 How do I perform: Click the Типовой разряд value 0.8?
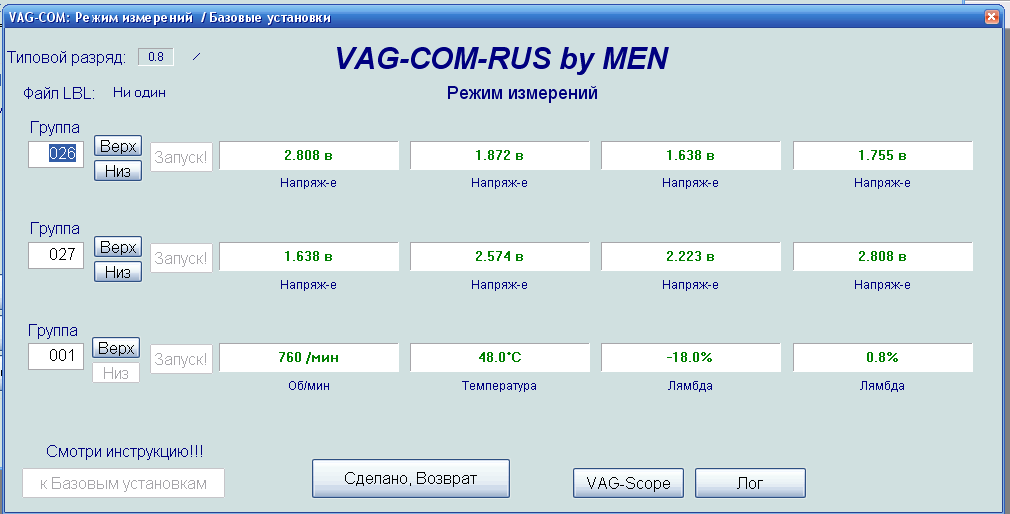[156, 57]
